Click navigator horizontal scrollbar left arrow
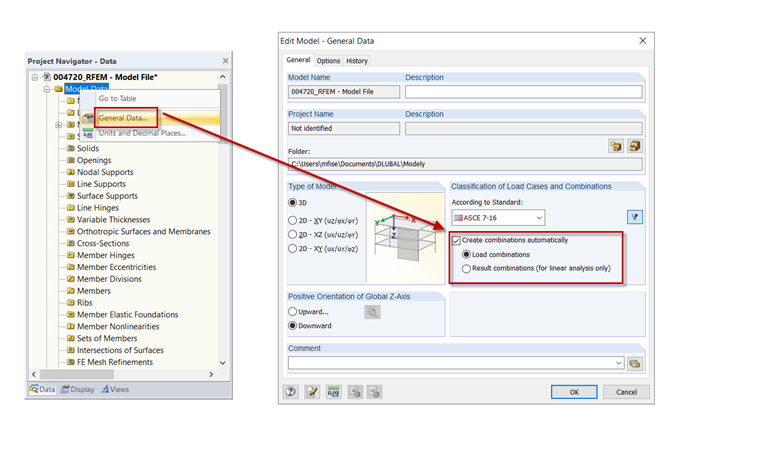This screenshot has height=454, width=760. (33, 374)
